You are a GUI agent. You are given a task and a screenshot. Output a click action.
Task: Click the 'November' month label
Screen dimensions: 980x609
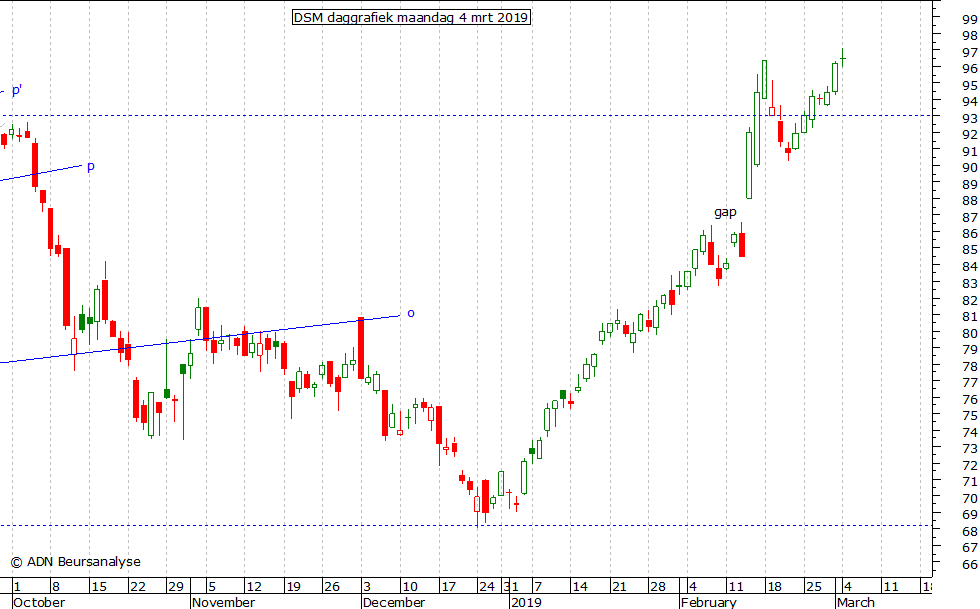[x=223, y=602]
